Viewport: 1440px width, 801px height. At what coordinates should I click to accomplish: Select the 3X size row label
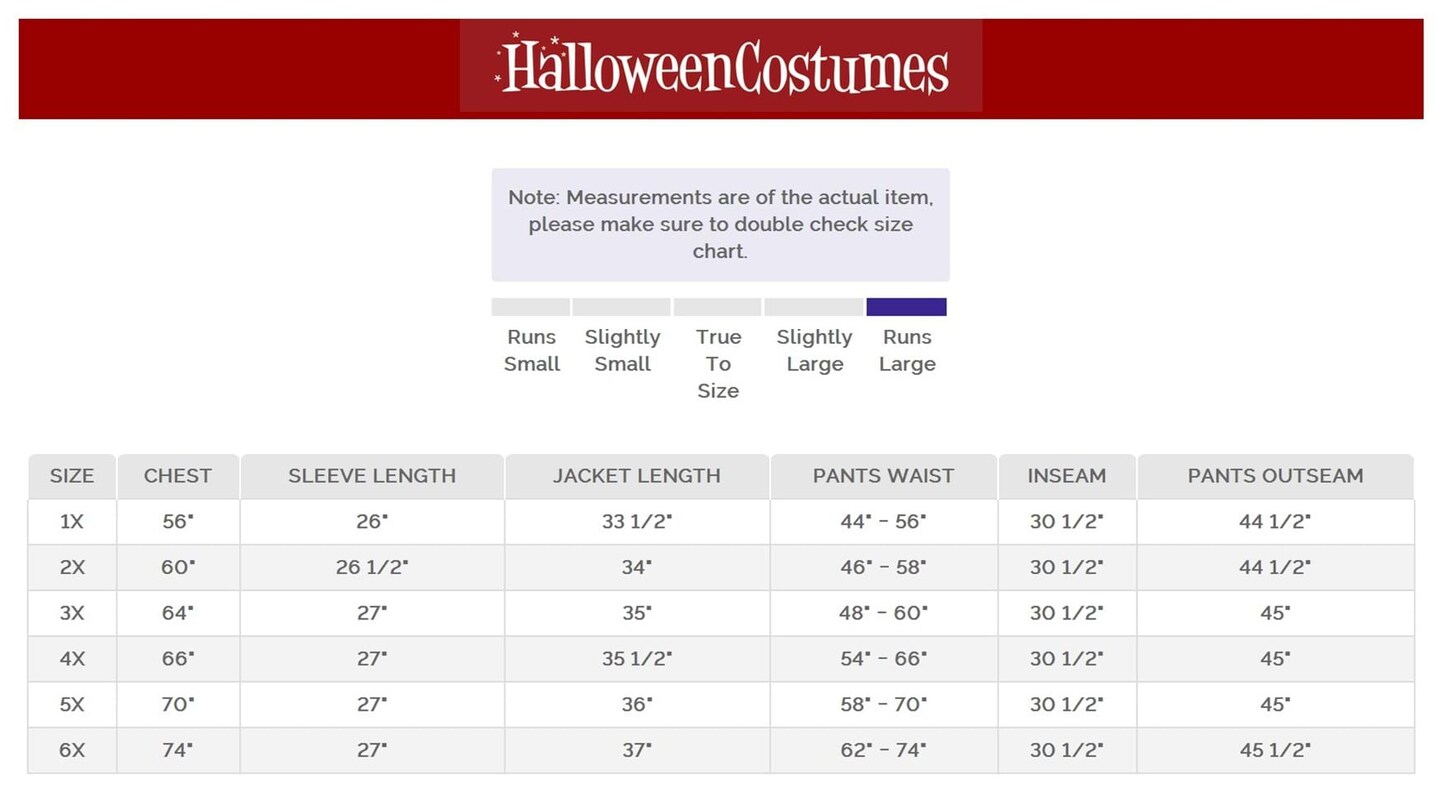(x=72, y=613)
